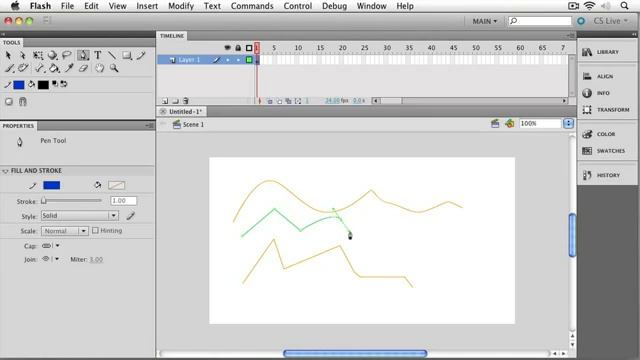The image size is (640, 360).
Task: Toggle lock all layers padlock header
Action: click(238, 48)
